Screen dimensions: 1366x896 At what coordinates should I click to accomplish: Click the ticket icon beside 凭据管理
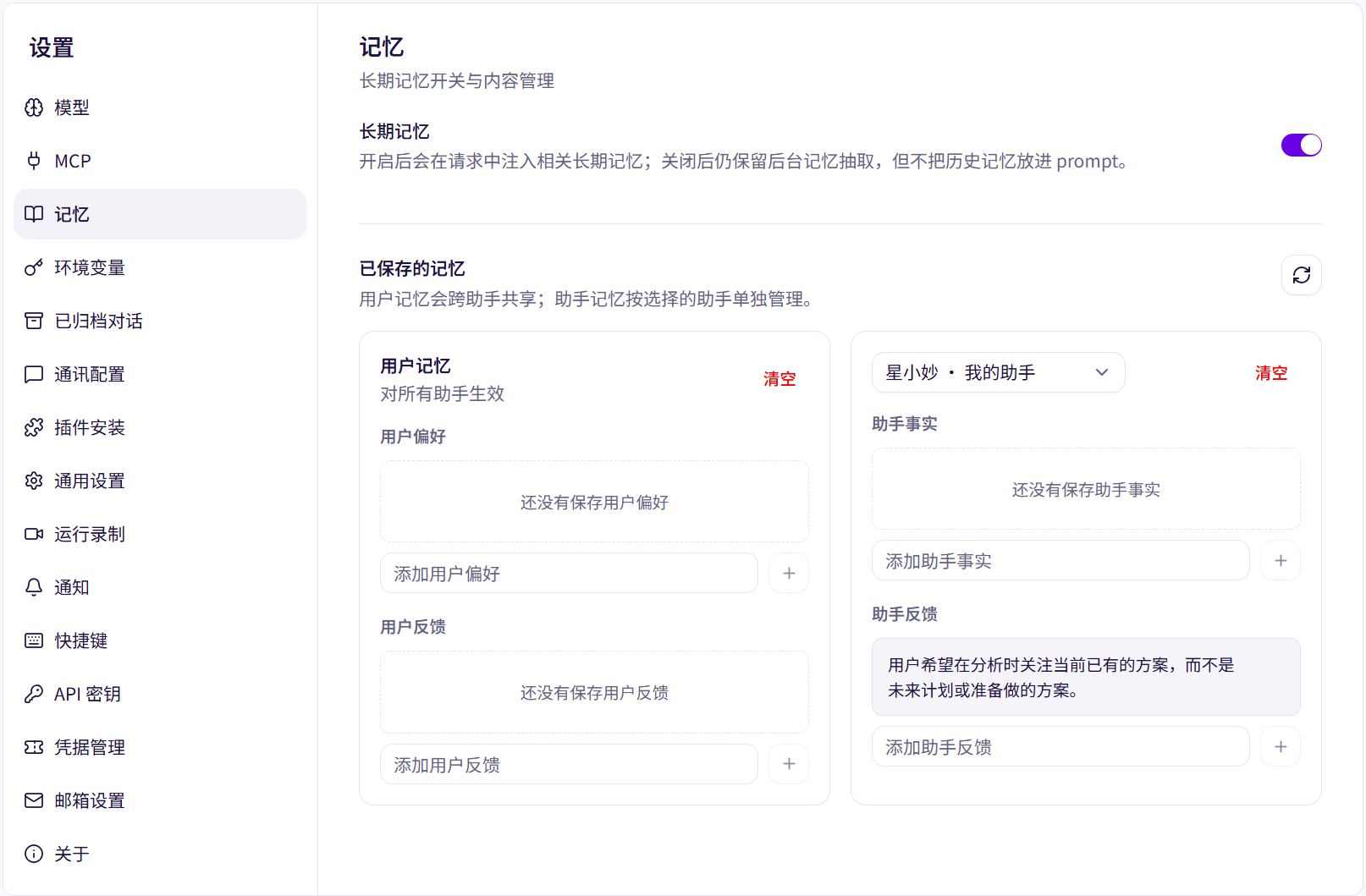[34, 747]
